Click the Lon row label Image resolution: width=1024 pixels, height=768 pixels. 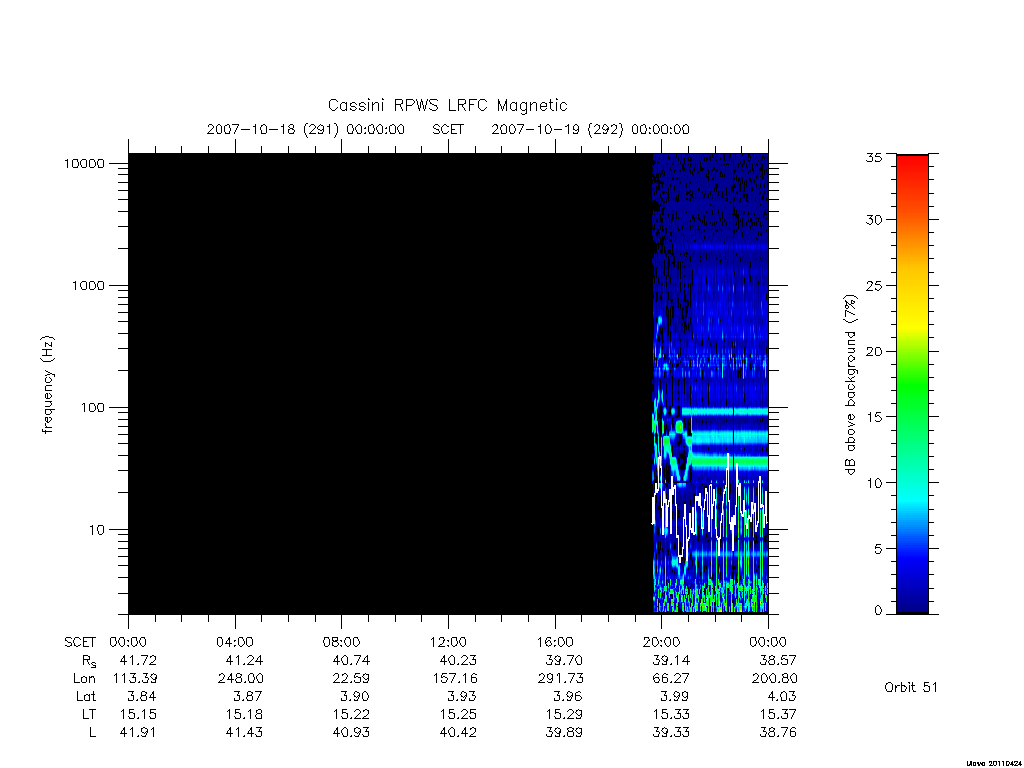pos(84,679)
